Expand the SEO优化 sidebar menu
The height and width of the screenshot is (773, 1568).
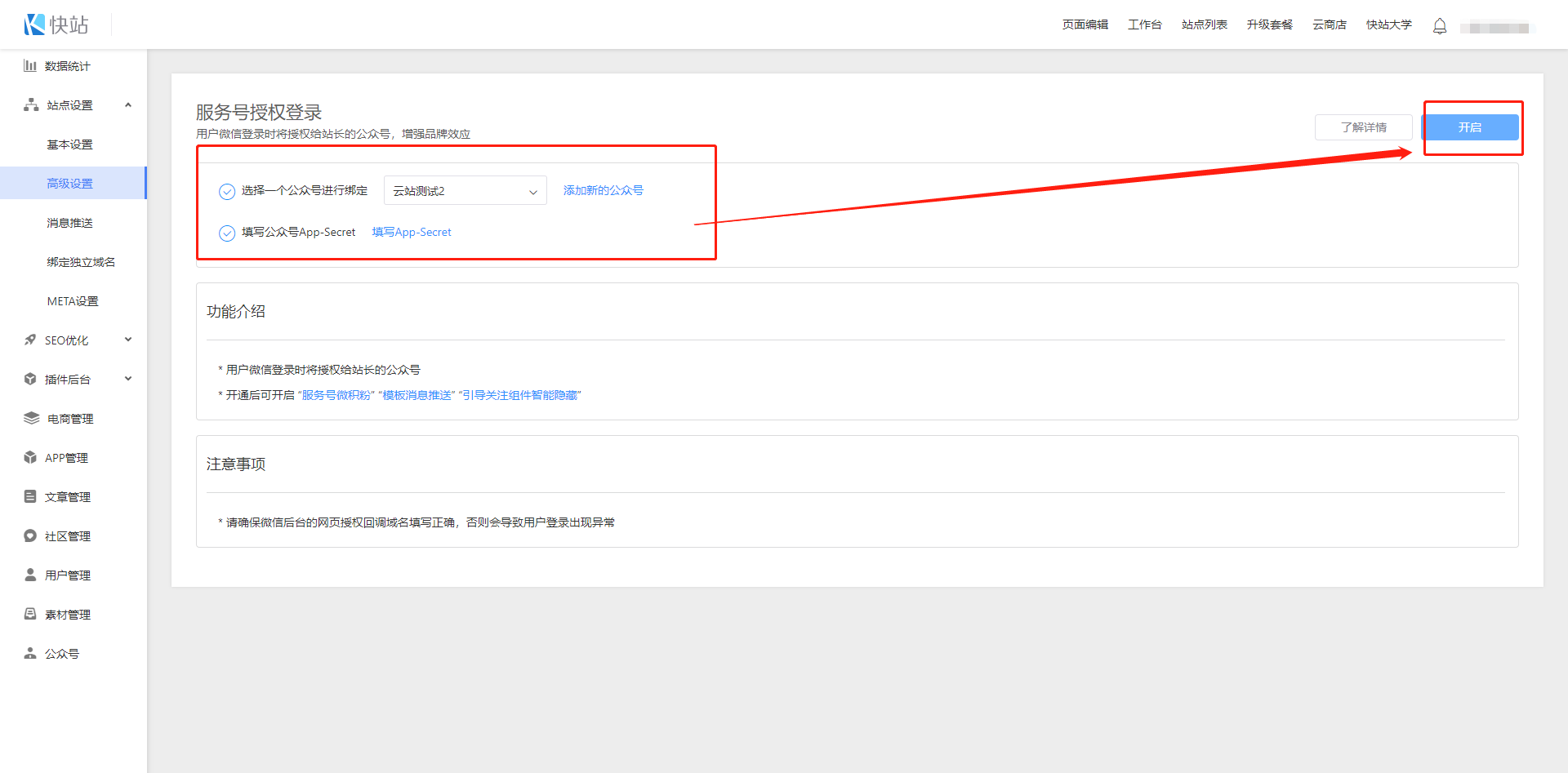128,340
